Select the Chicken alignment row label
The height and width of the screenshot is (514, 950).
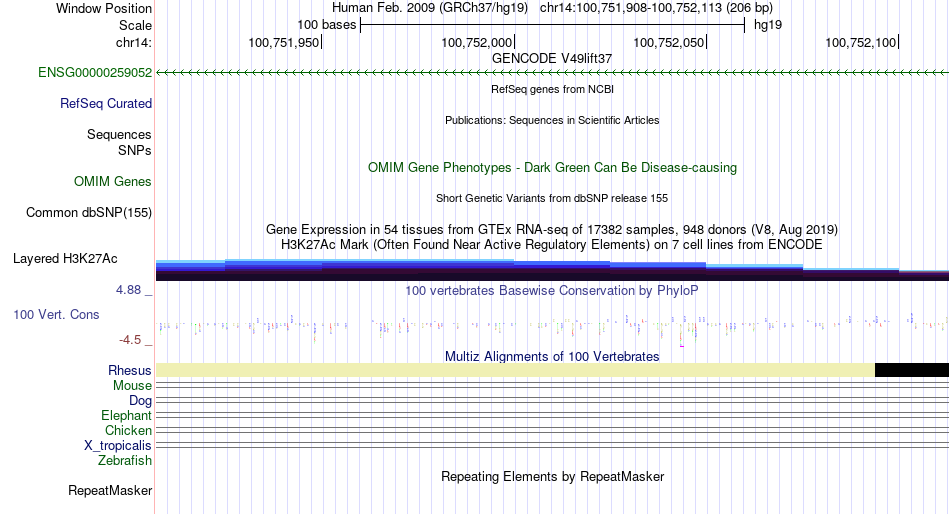click(x=128, y=430)
